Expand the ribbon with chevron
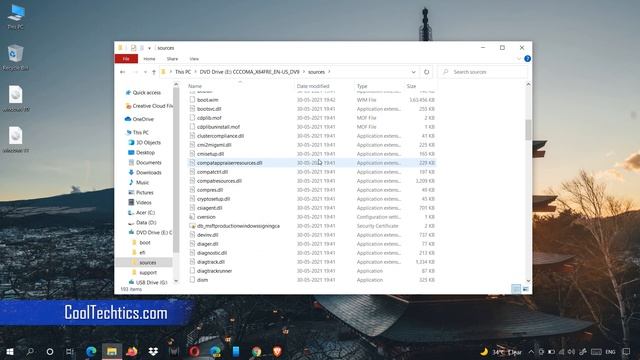The height and width of the screenshot is (360, 640). [519, 59]
